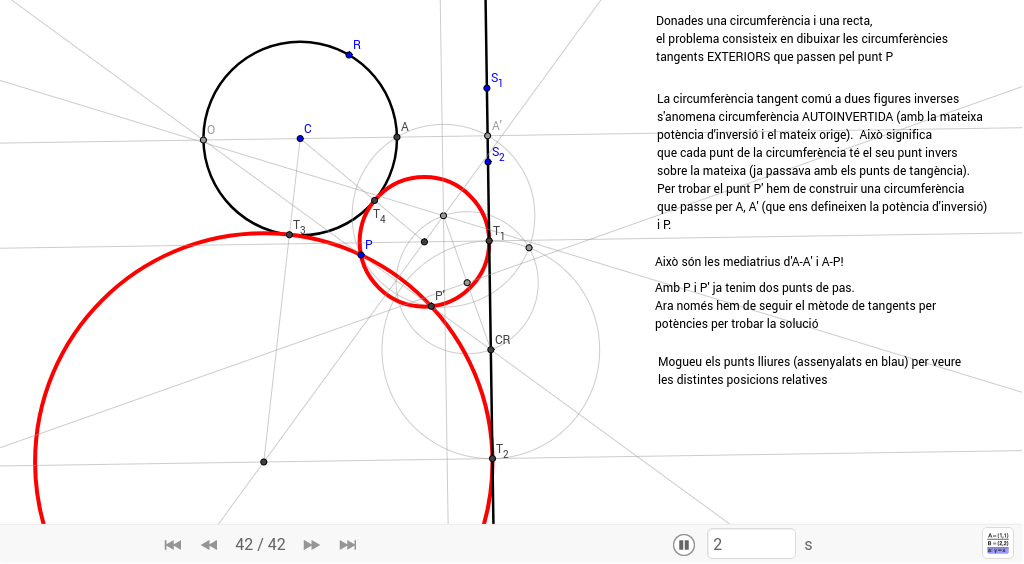Click tangency point T4
This screenshot has height=564, width=1024.
point(374,200)
